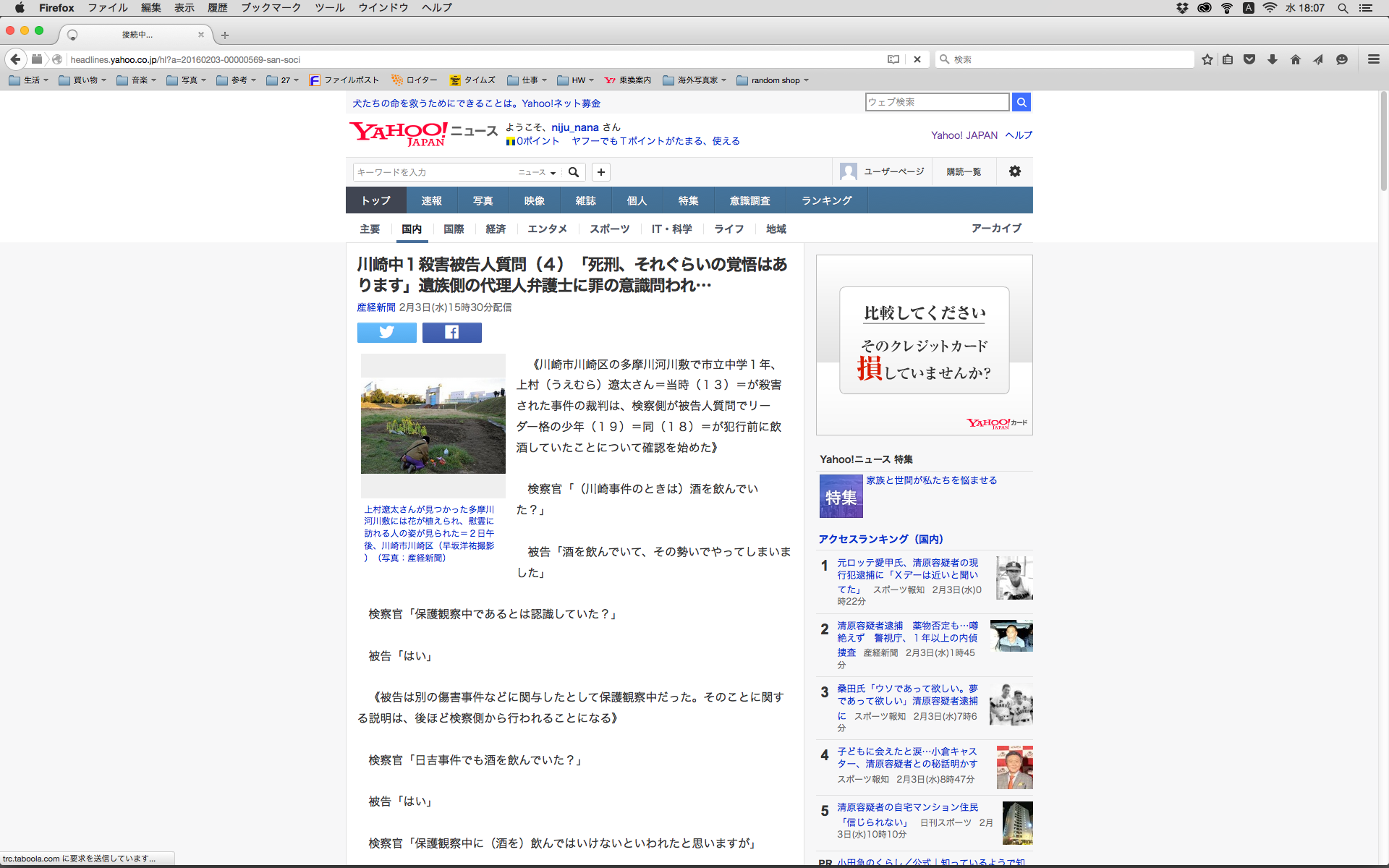The image size is (1389, 868).
Task: Click the riverbank article photo thumbnail
Action: click(433, 425)
